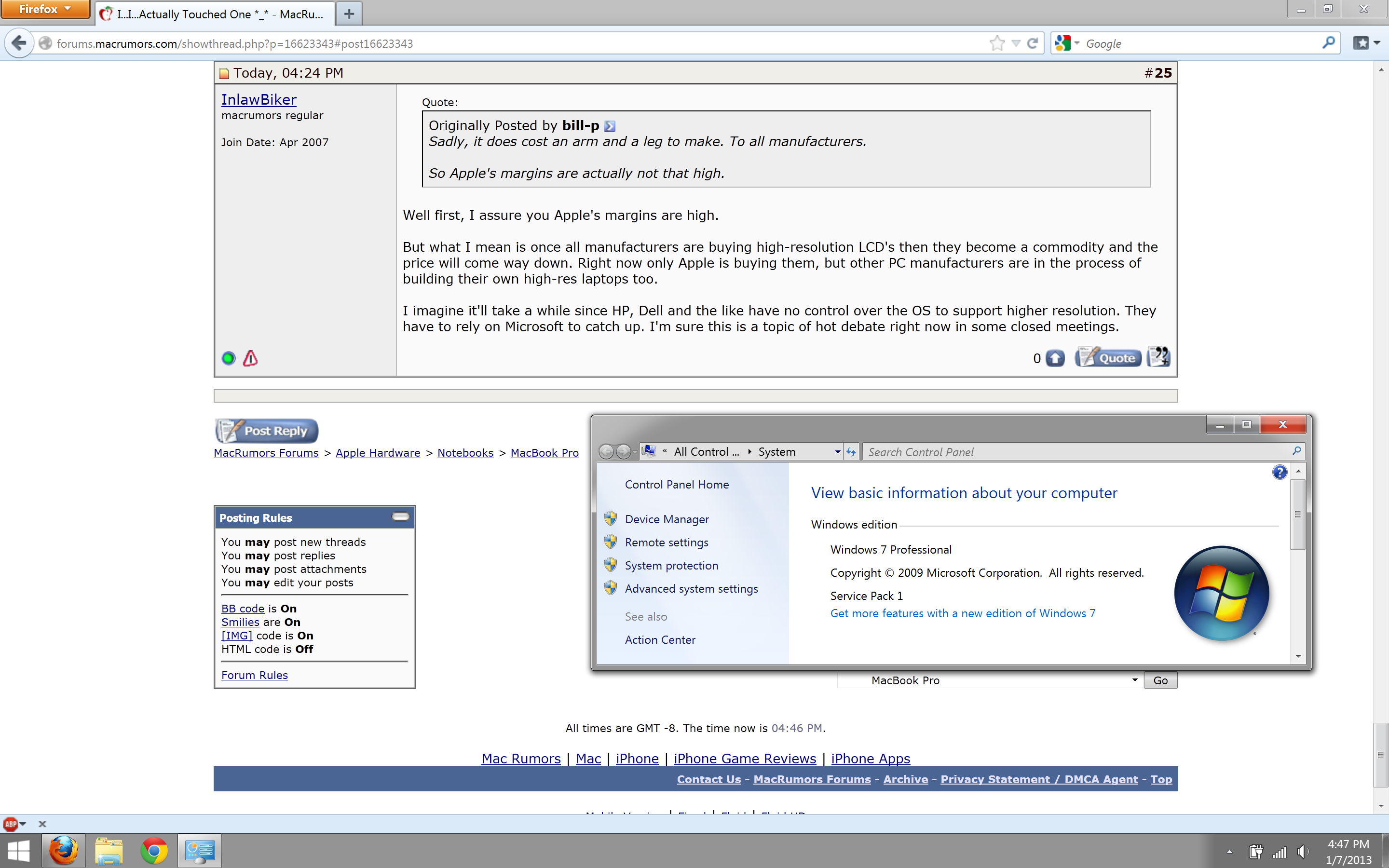Reload the page with refresh icon
The image size is (1389, 868).
1033,43
